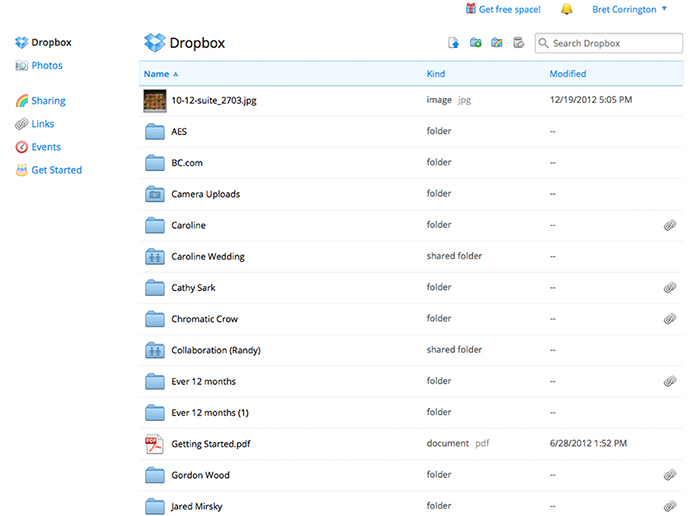Click the upload file icon
This screenshot has height=516, width=700.
(453, 43)
